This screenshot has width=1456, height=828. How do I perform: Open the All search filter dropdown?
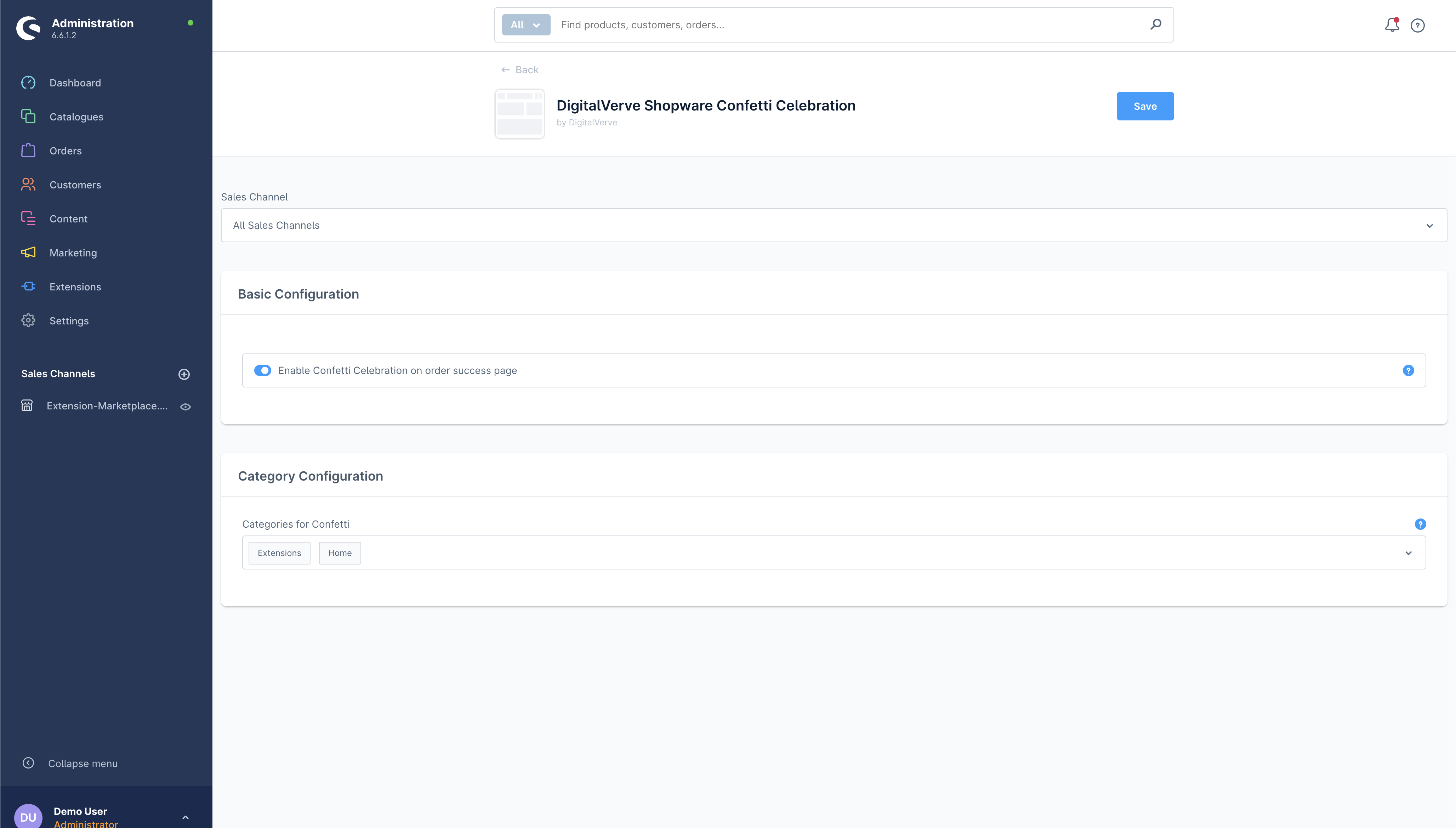(525, 25)
